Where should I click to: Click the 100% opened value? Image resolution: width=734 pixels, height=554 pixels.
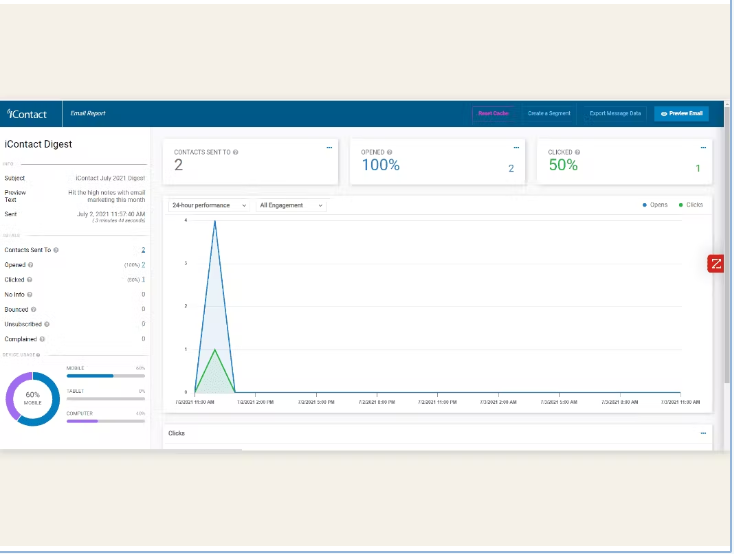(381, 165)
